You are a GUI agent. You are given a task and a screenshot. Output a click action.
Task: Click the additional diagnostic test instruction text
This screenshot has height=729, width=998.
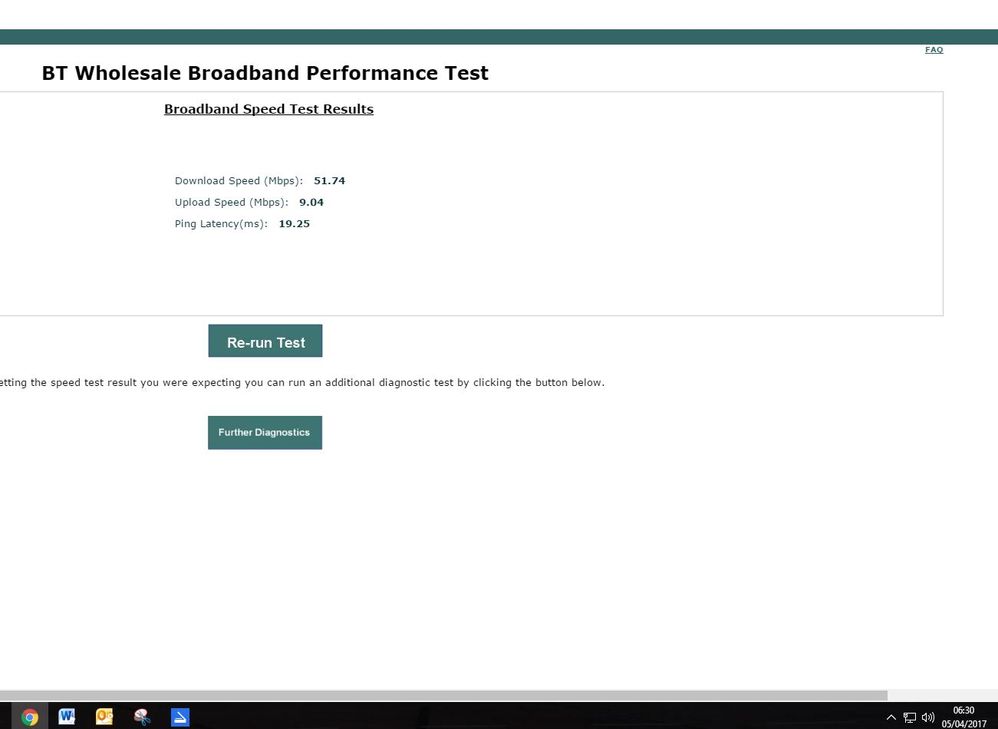point(302,383)
